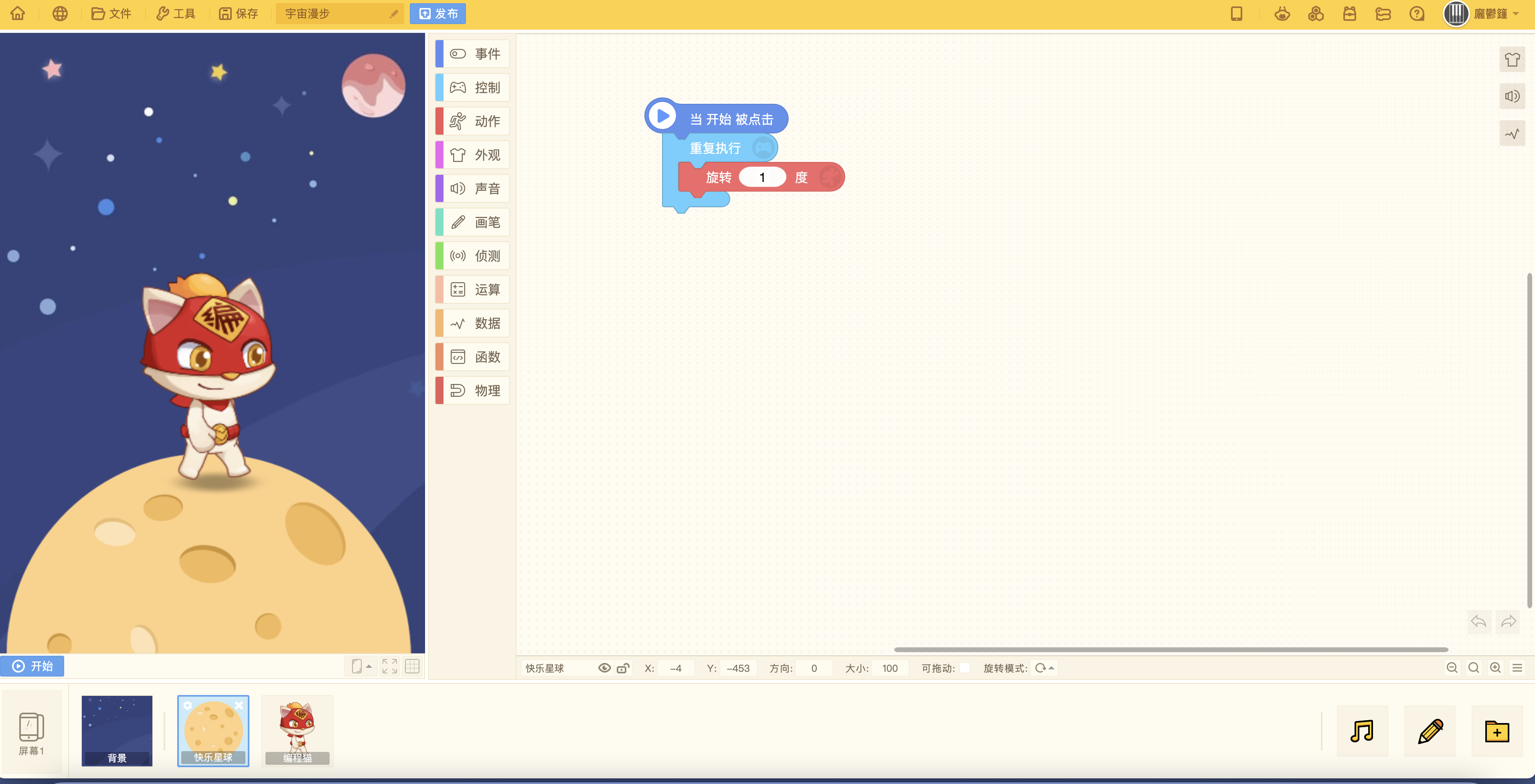Select the 编程猫 sprite thumbnail
The image size is (1535, 784).
tap(298, 730)
